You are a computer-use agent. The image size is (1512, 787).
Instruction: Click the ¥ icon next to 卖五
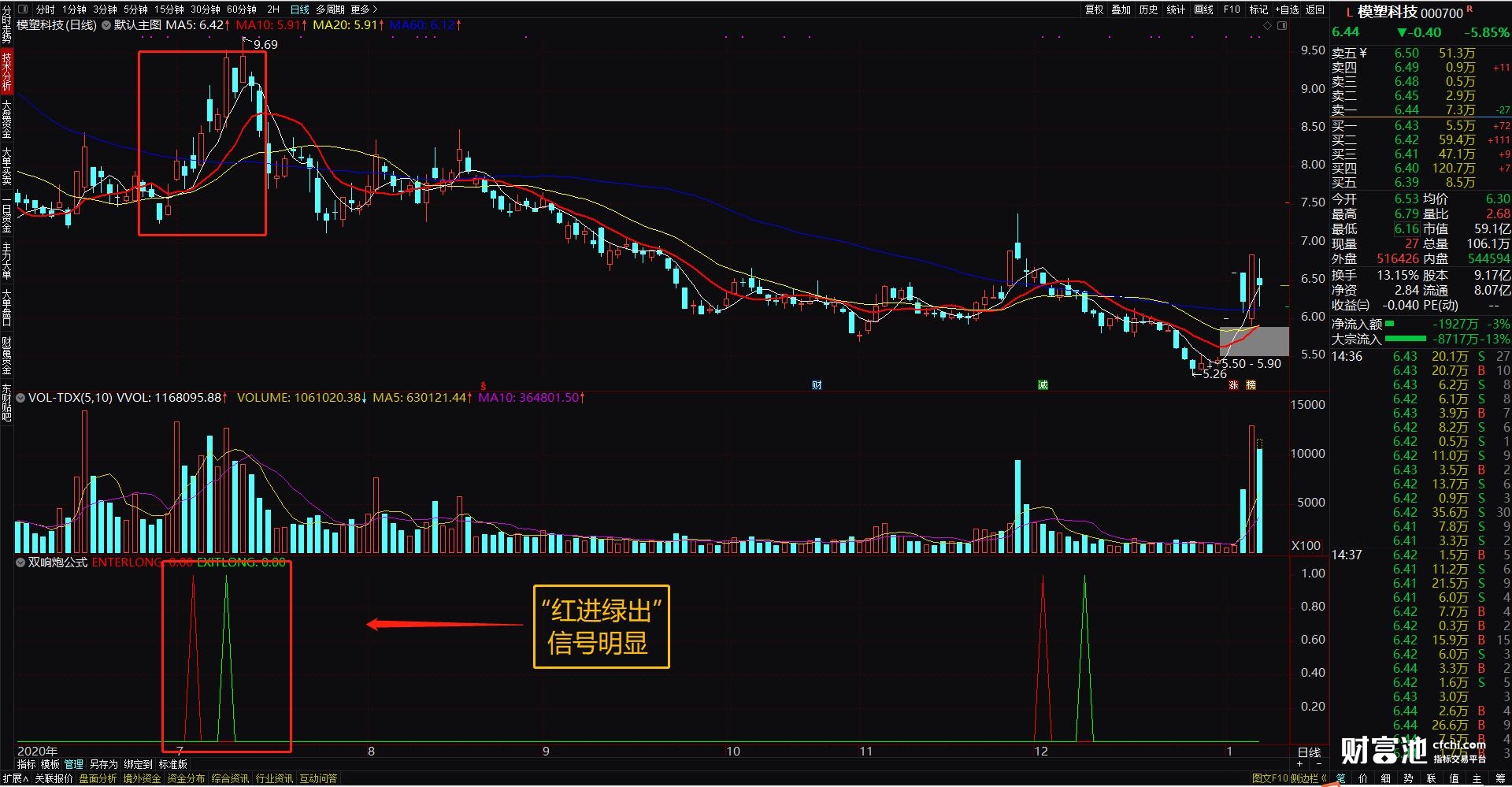(1363, 54)
